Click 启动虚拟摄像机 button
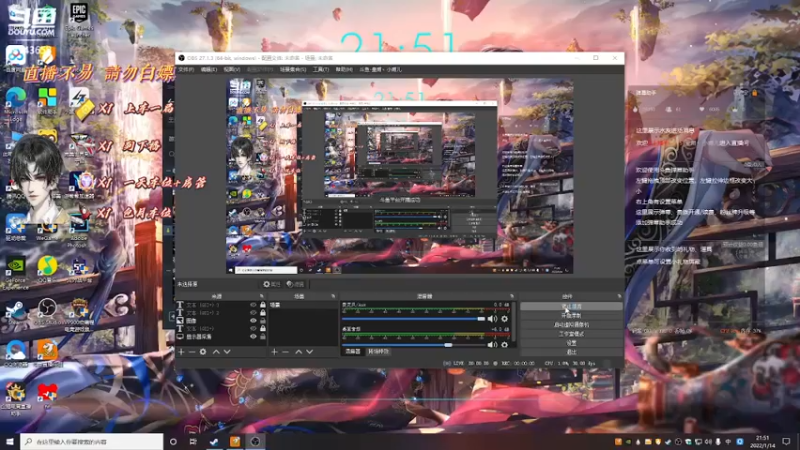800x450 pixels. (x=571, y=324)
